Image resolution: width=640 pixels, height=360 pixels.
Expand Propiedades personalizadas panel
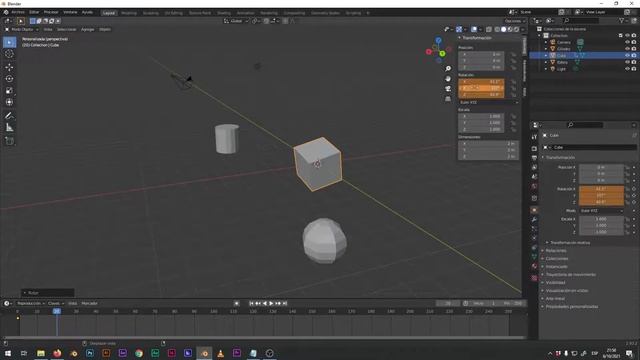(572, 307)
